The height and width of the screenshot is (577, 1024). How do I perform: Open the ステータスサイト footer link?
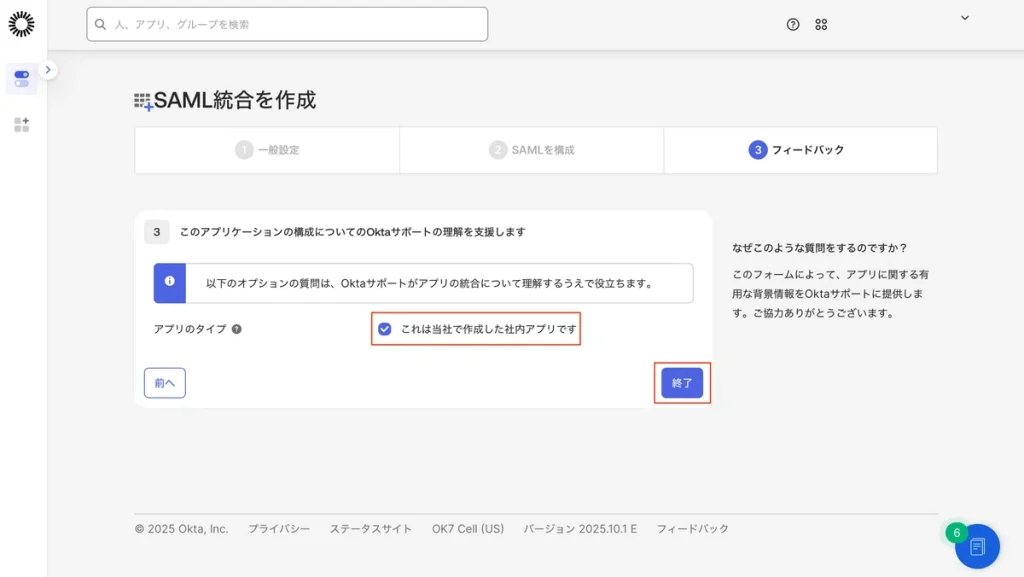[370, 529]
